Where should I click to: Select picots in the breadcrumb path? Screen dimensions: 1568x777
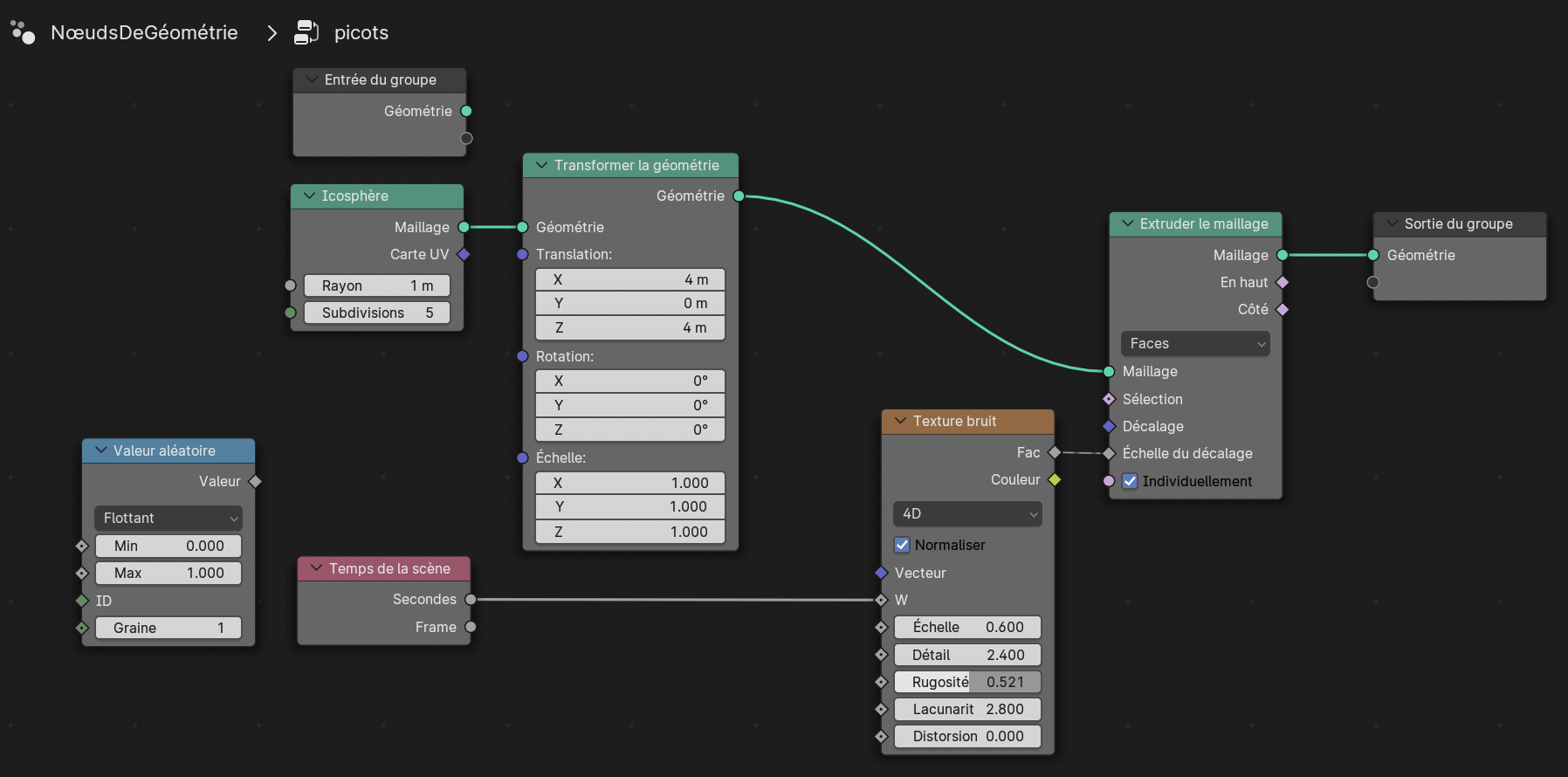tap(361, 32)
